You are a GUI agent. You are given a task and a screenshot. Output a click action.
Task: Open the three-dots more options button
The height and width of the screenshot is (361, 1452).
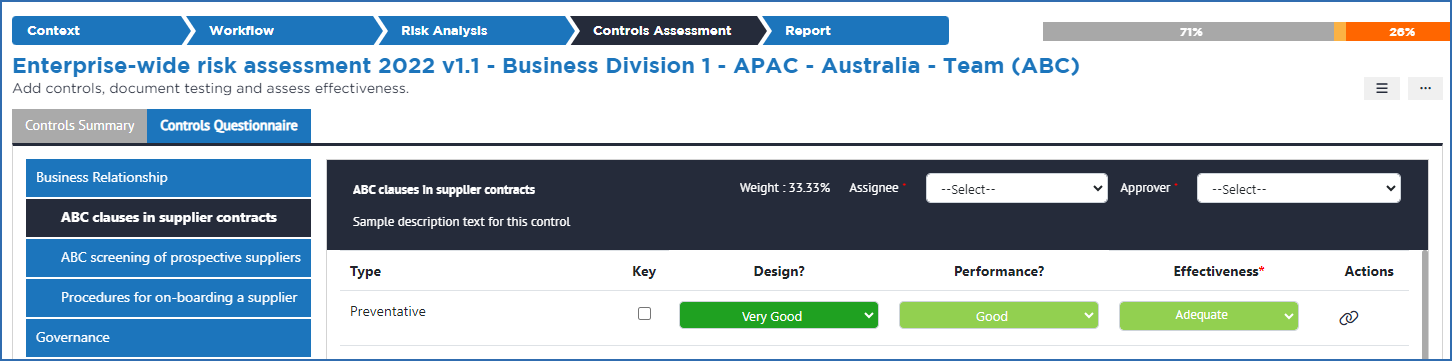click(x=1425, y=88)
